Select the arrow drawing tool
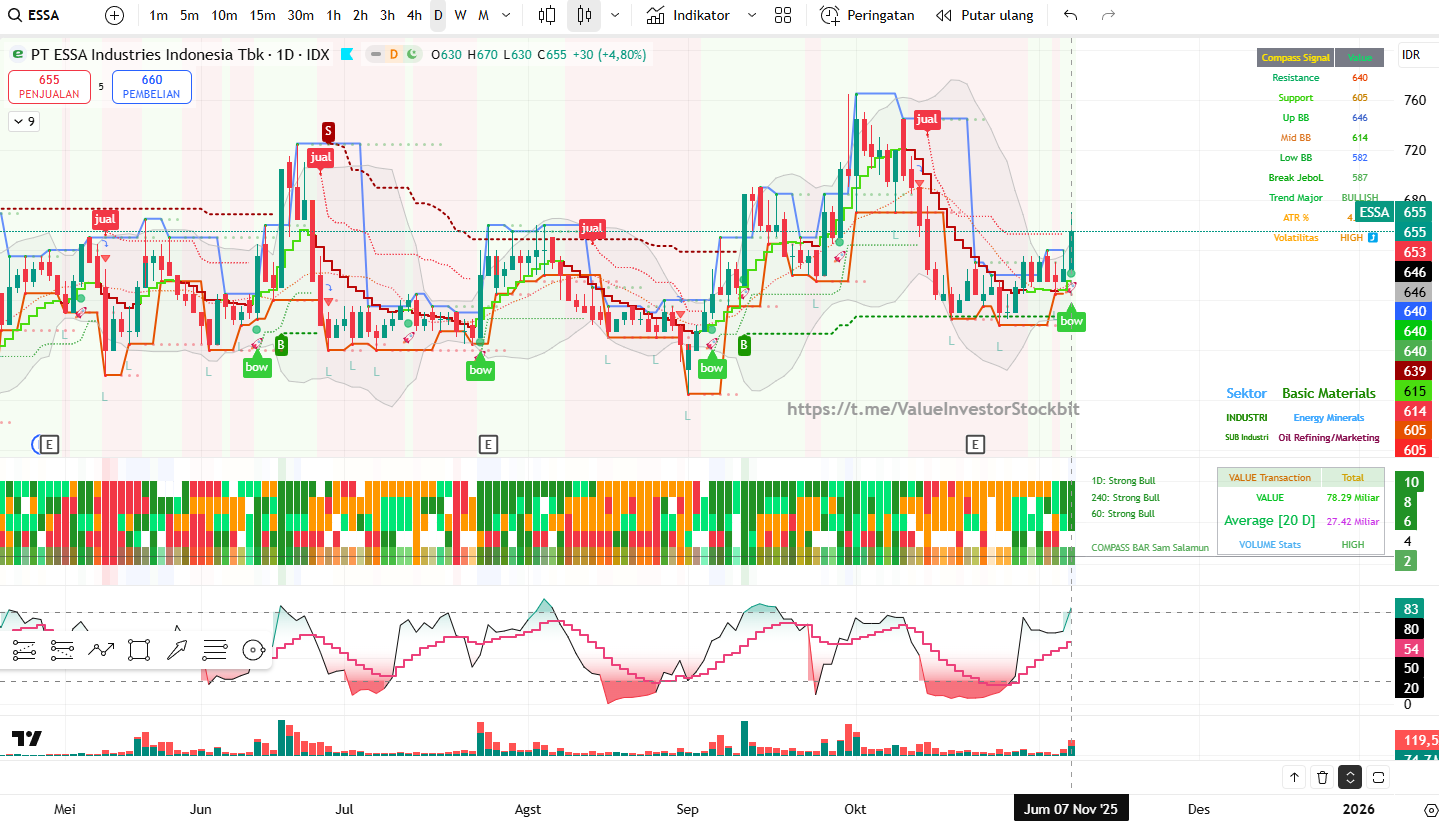The height and width of the screenshot is (826, 1439). pyautogui.click(x=177, y=648)
